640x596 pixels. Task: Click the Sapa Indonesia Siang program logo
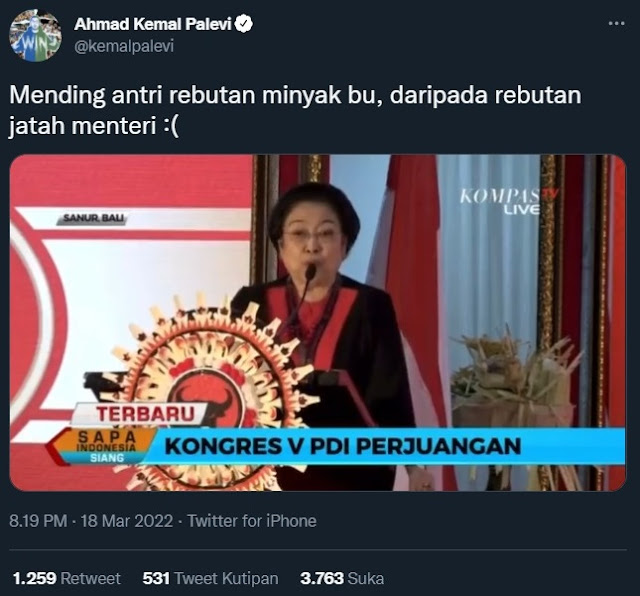[x=107, y=447]
